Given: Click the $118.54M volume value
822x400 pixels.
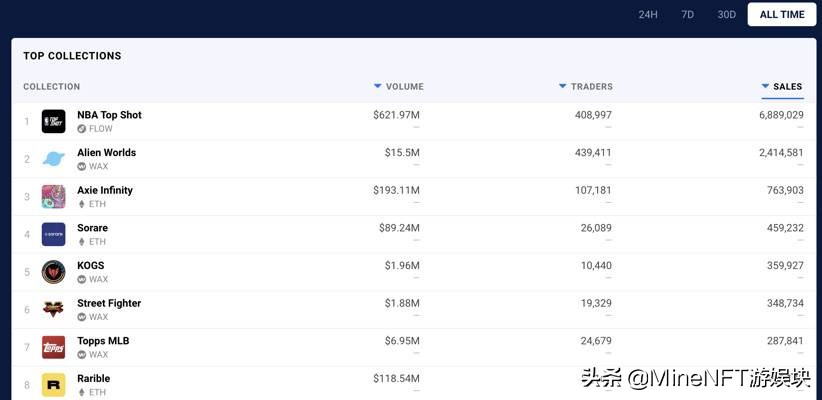Looking at the screenshot, I should point(396,379).
